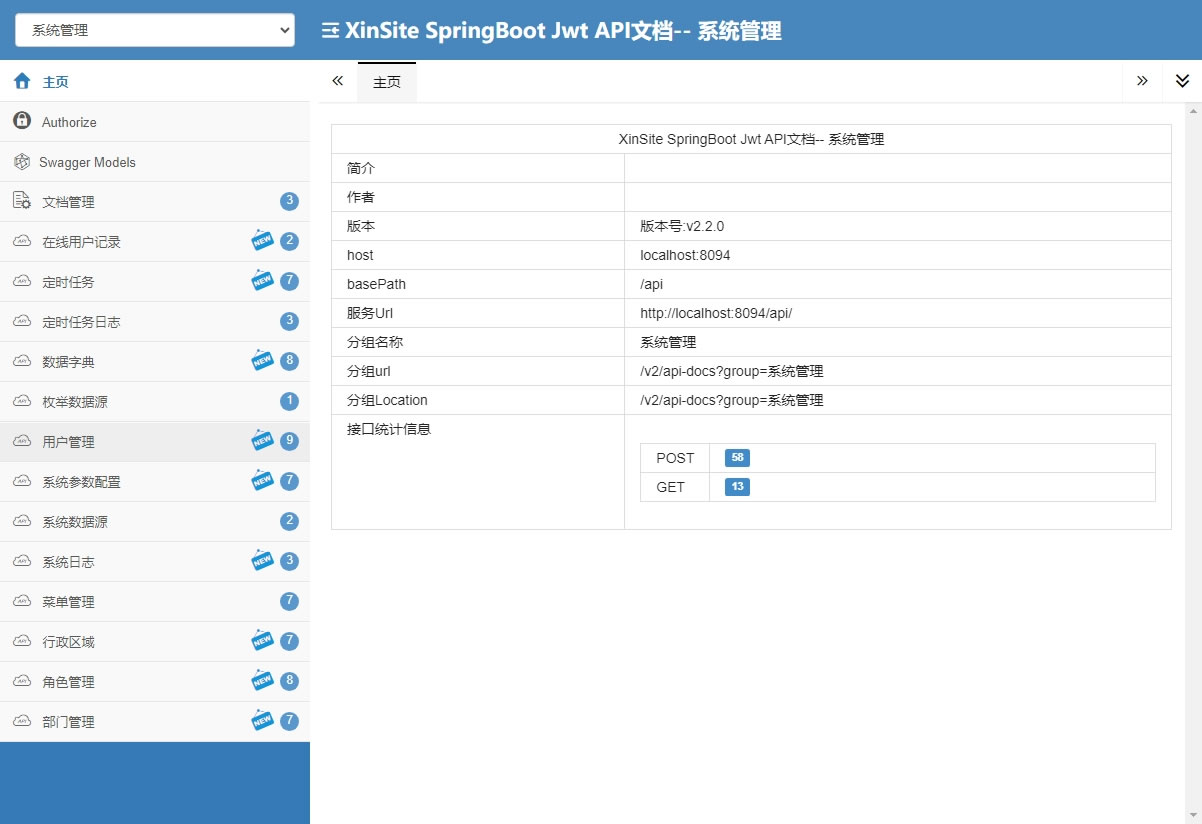The height and width of the screenshot is (824, 1202).
Task: Click cloud icon beside 系统日志
Action: (22, 561)
